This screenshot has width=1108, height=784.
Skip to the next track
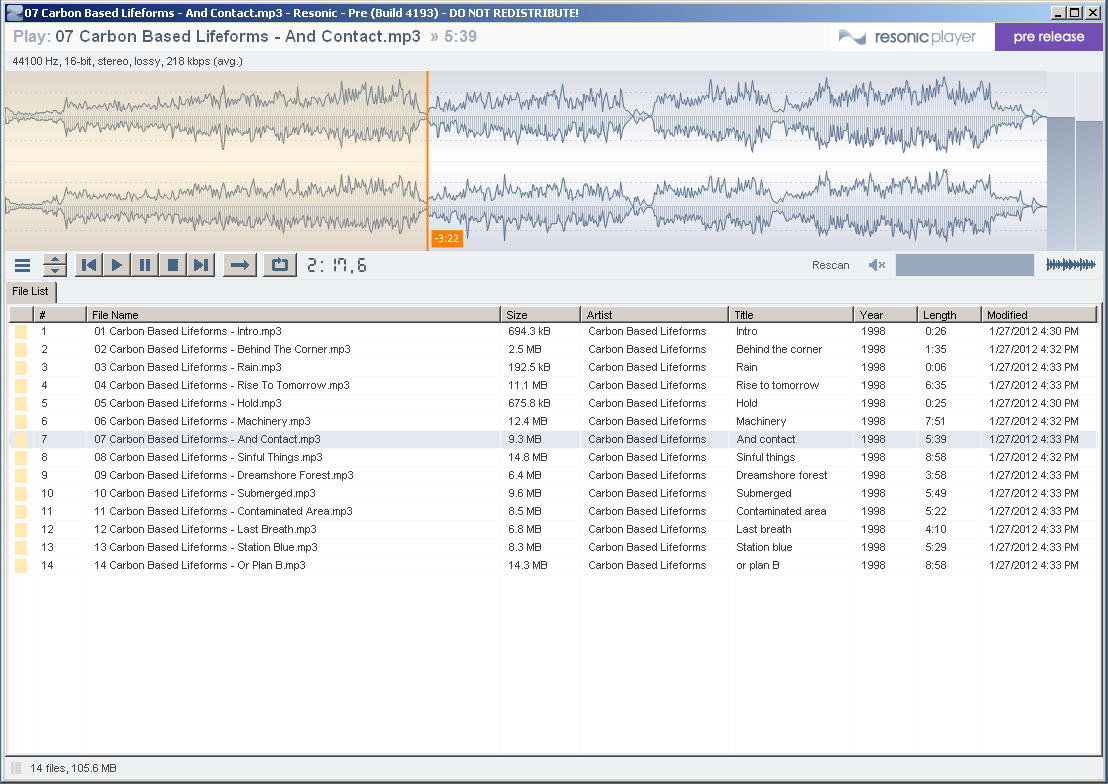[x=201, y=265]
